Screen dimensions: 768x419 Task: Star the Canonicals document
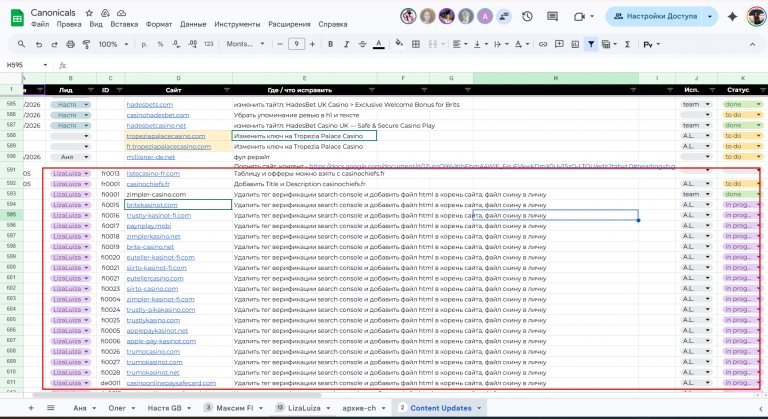pyautogui.click(x=89, y=13)
